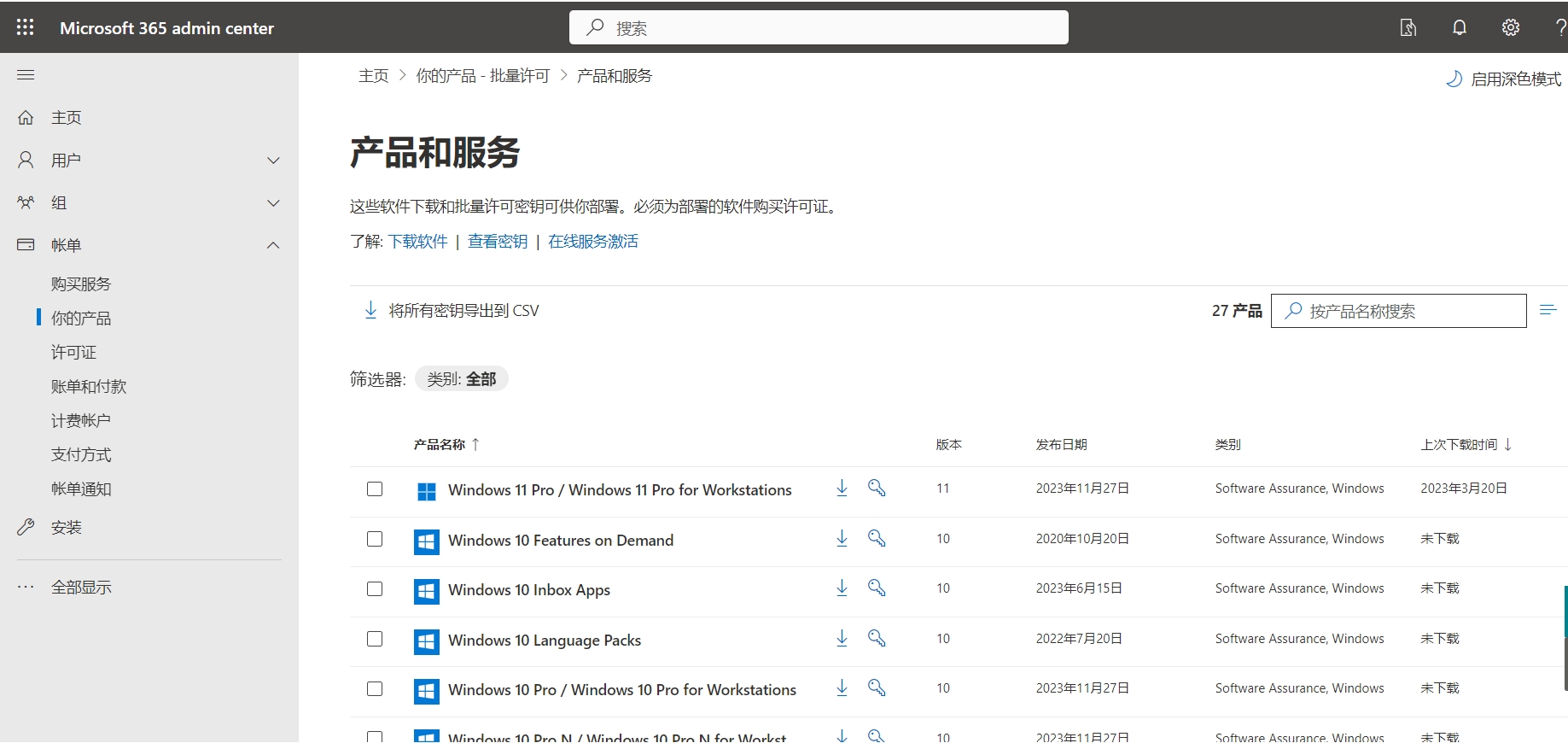This screenshot has width=1568, height=743.
Task: Check the Windows 10 Inbox Apps checkbox
Action: (375, 589)
